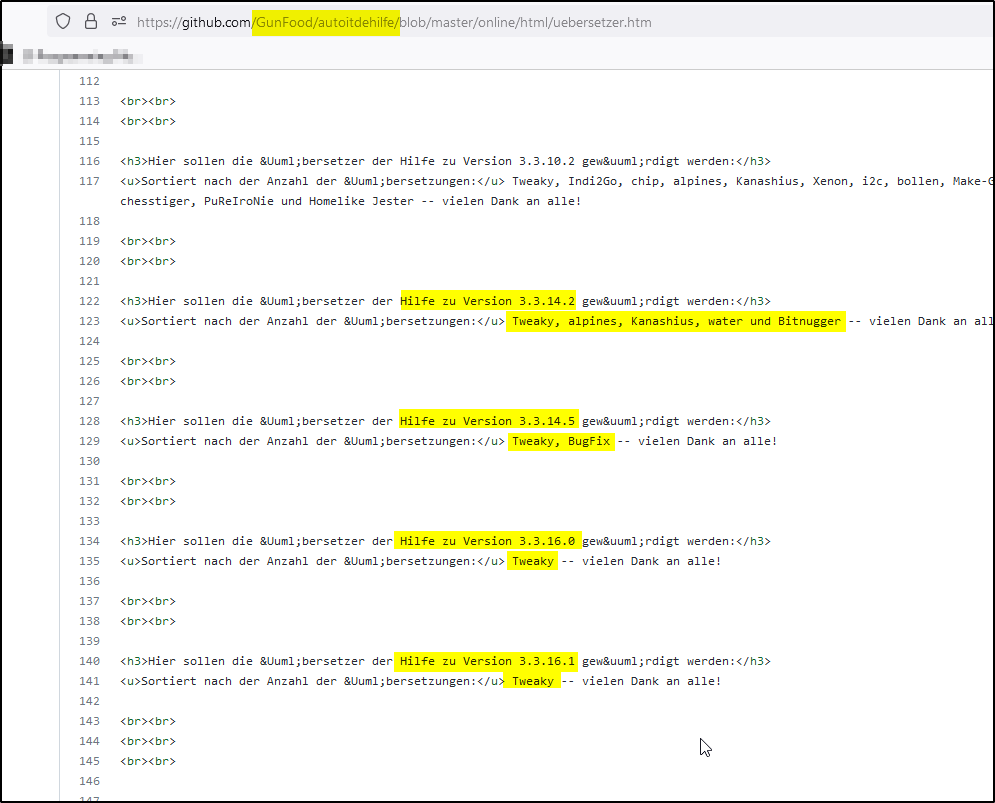The image size is (995, 803).
Task: Click the highlighted 'Hilfe zu Version 3.3.16.0' text
Action: 488,541
